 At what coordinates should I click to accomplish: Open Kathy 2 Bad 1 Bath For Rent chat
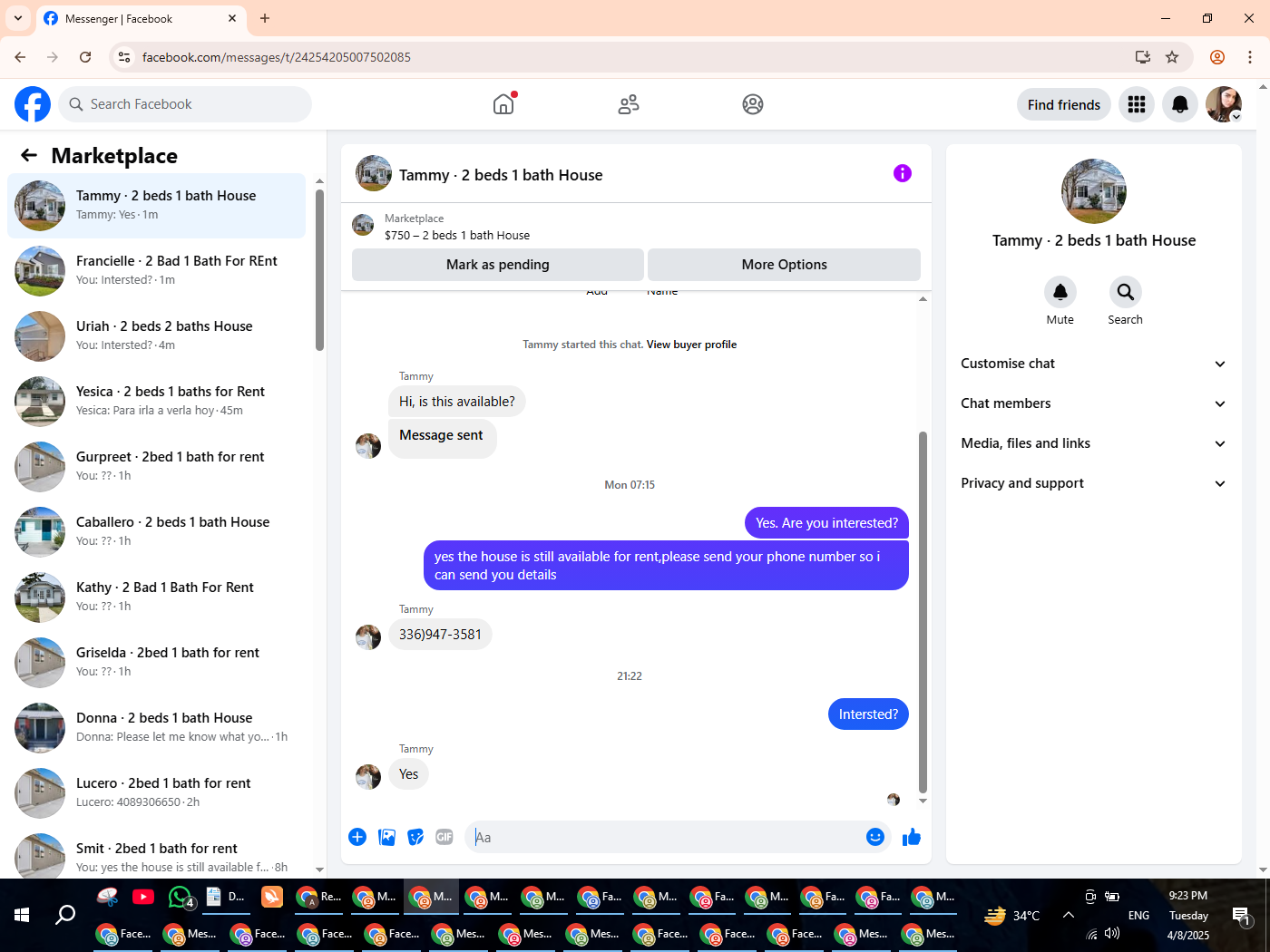pyautogui.click(x=157, y=597)
